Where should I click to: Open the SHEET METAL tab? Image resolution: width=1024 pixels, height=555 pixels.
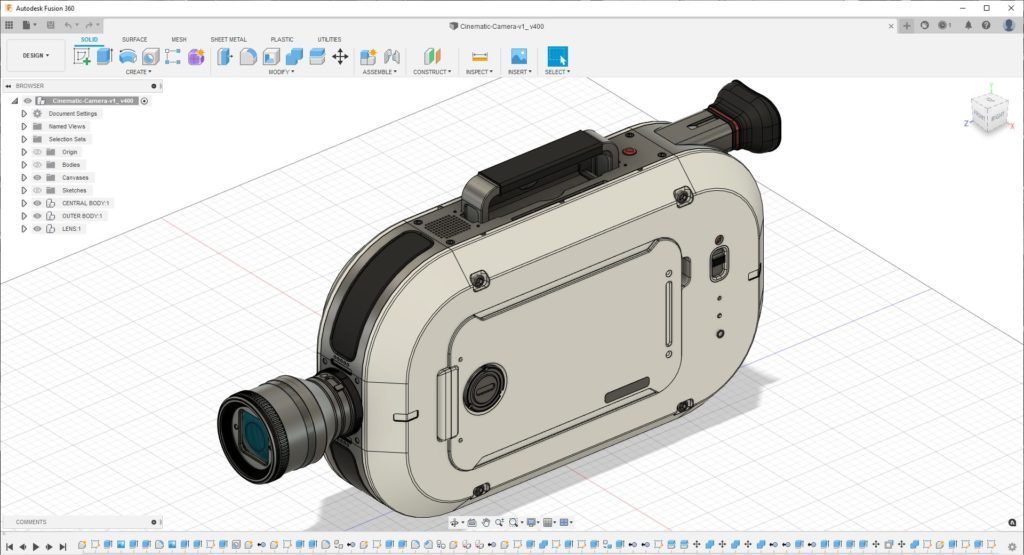[228, 40]
